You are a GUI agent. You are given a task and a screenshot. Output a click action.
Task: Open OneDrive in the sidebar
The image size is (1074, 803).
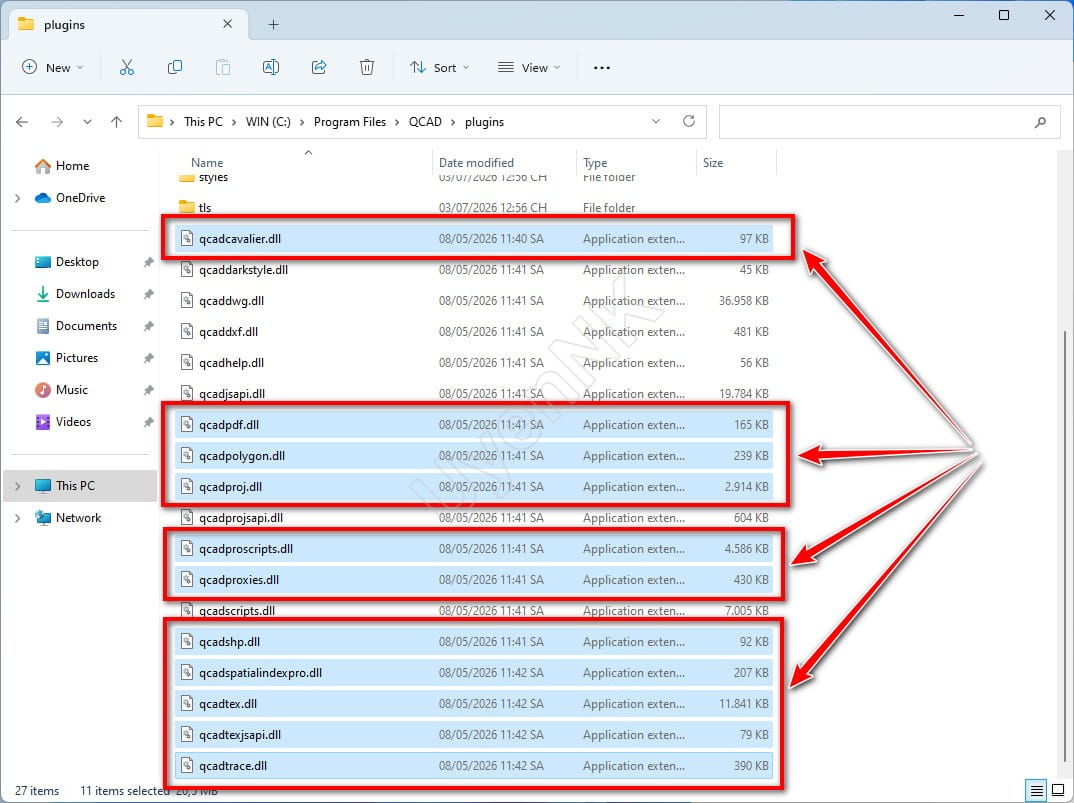coord(70,198)
